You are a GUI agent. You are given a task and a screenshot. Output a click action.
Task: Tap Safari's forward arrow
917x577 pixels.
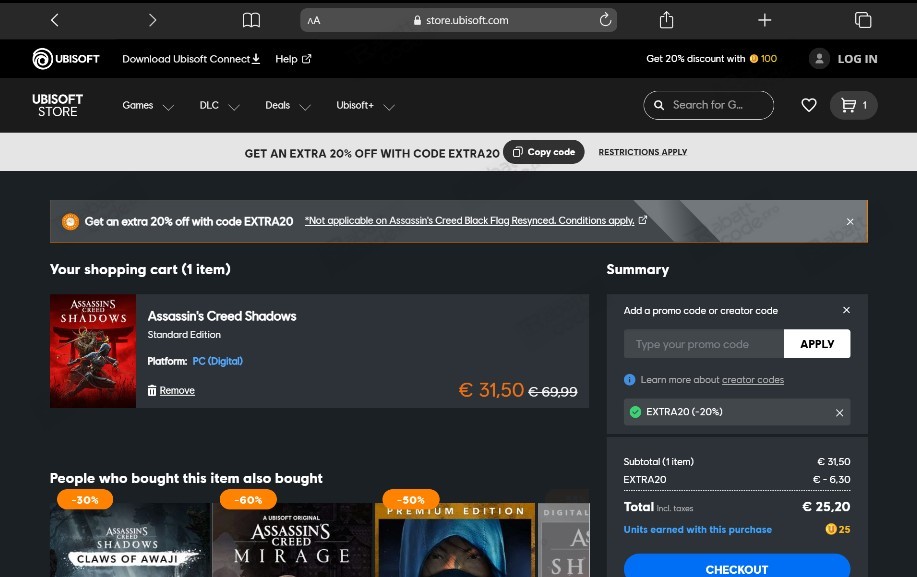tap(152, 20)
